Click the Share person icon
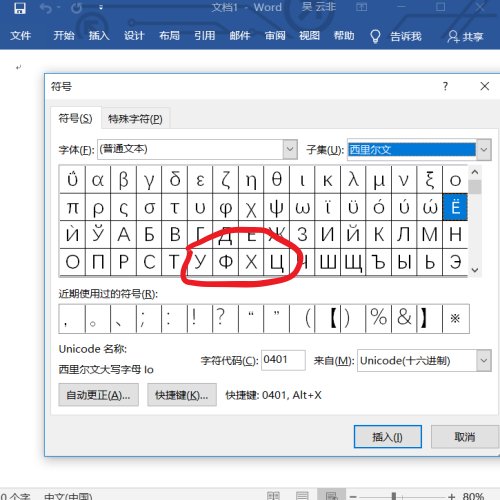 (x=453, y=36)
